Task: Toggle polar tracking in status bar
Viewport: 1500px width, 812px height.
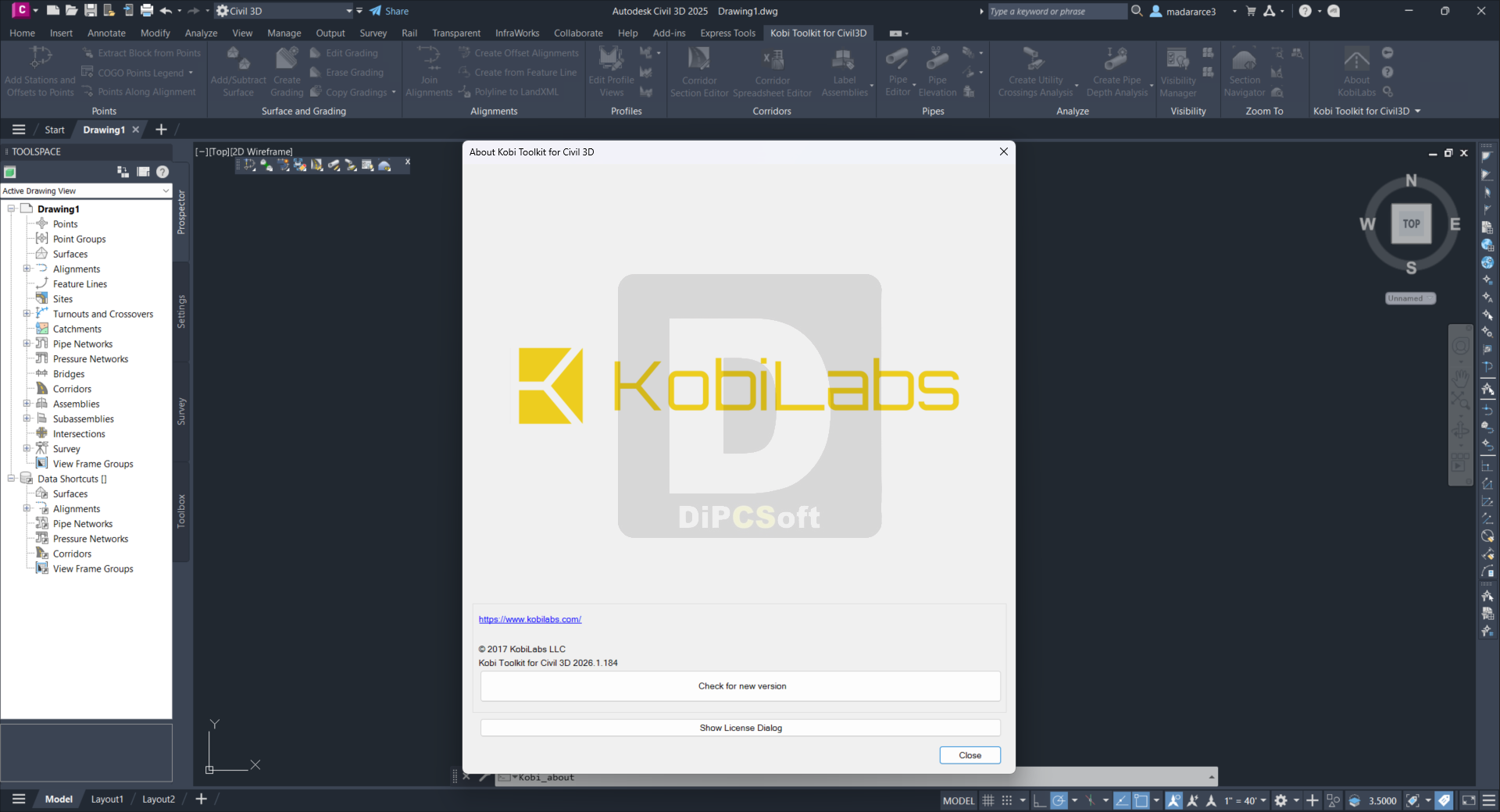Action: tap(1059, 800)
